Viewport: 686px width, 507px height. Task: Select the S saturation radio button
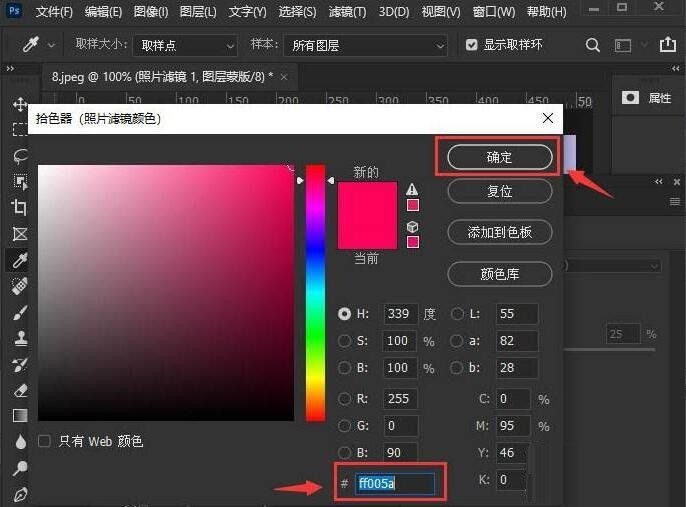click(344, 341)
